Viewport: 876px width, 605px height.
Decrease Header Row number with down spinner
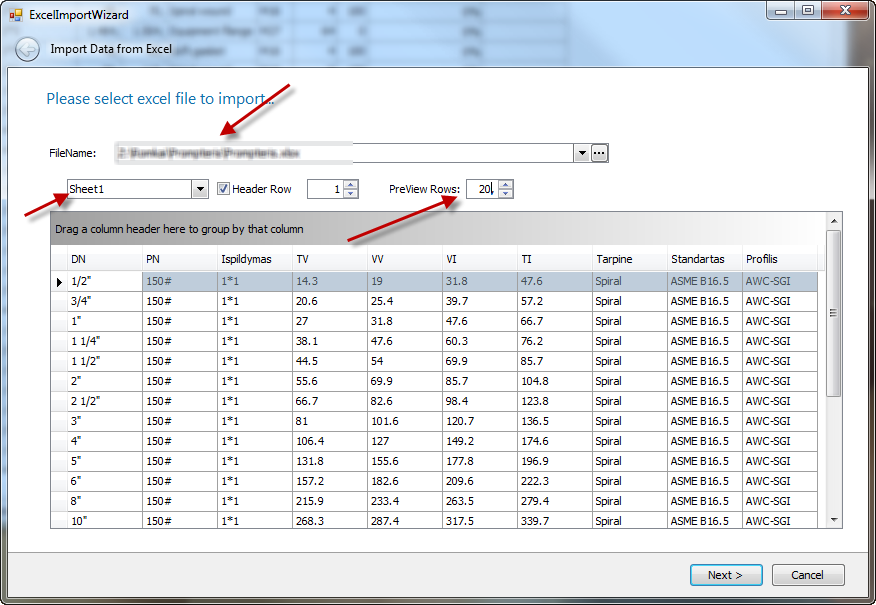(350, 193)
